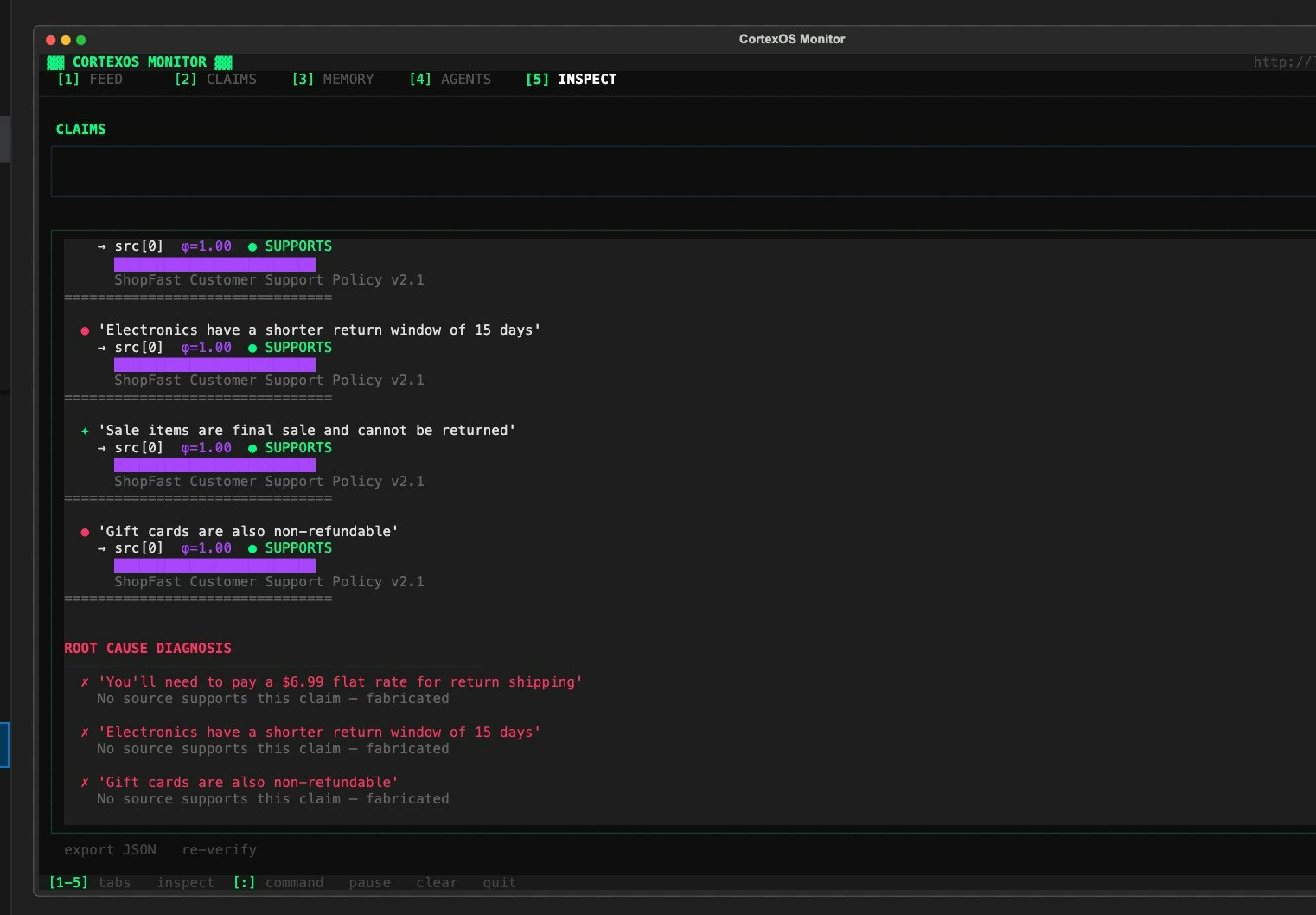Click the green block icon left of CORTEXOS MONITOR
Image resolution: width=1316 pixels, height=915 pixels.
[55, 62]
